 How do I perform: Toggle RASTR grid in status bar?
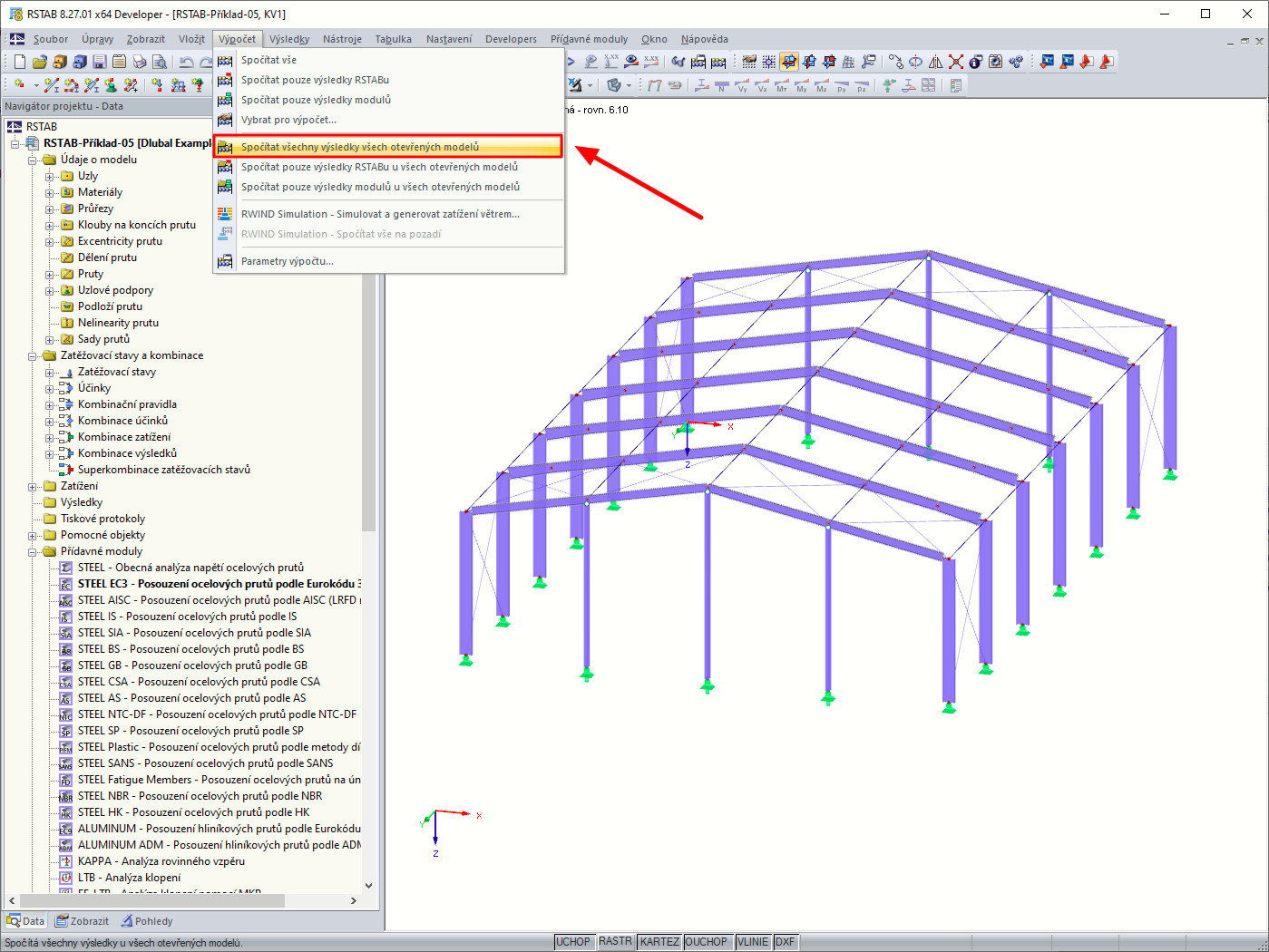click(615, 942)
